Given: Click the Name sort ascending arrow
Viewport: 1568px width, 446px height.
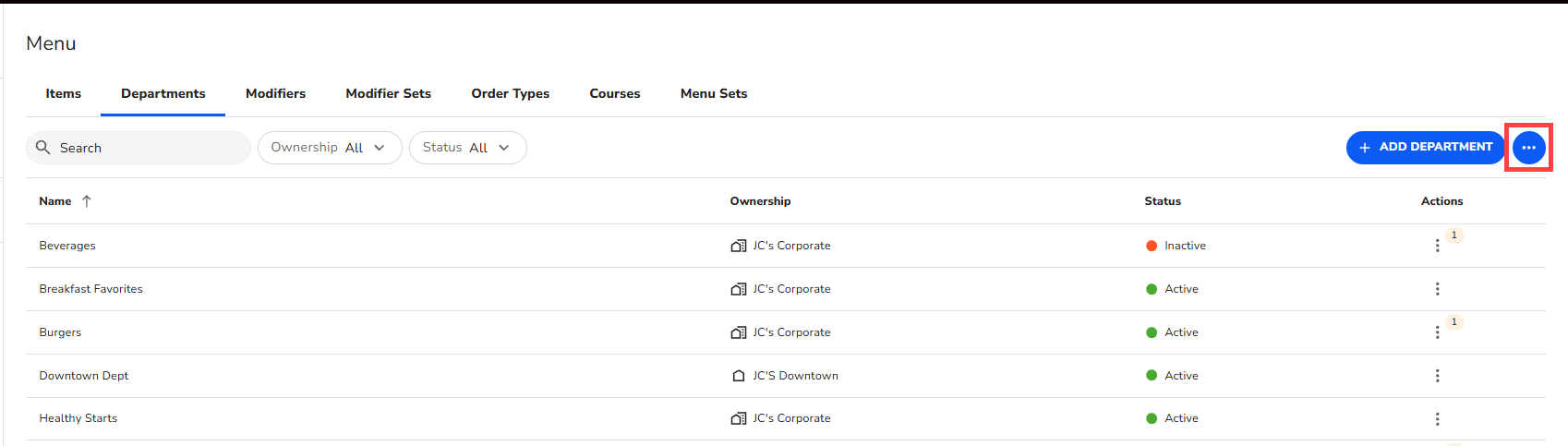Looking at the screenshot, I should pos(87,201).
